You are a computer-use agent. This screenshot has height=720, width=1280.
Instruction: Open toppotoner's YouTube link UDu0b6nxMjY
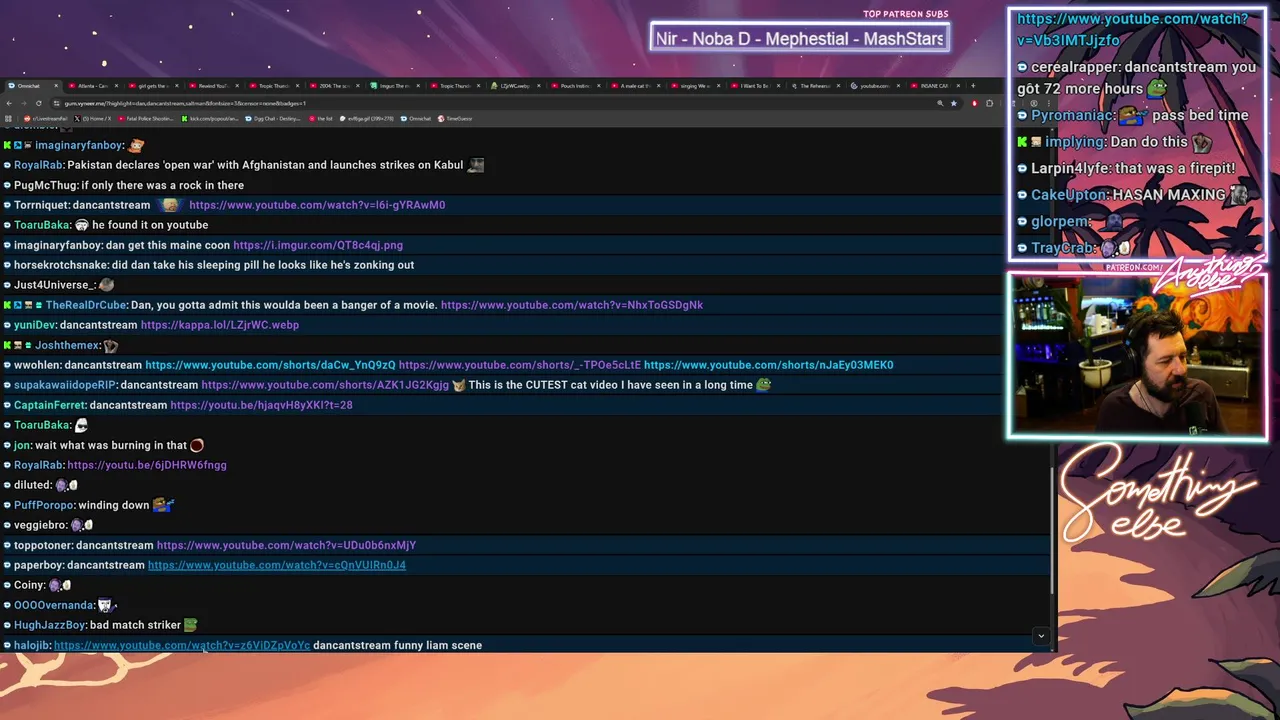(286, 545)
